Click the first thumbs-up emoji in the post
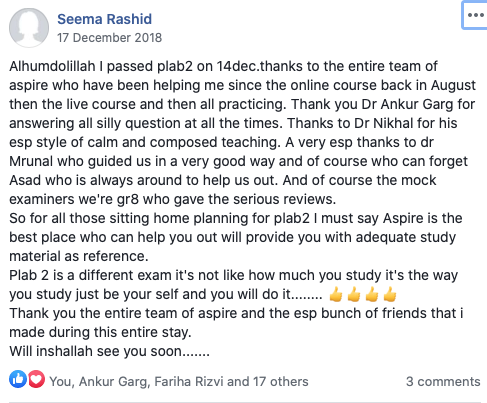The width and height of the screenshot is (487, 403). (x=336, y=295)
